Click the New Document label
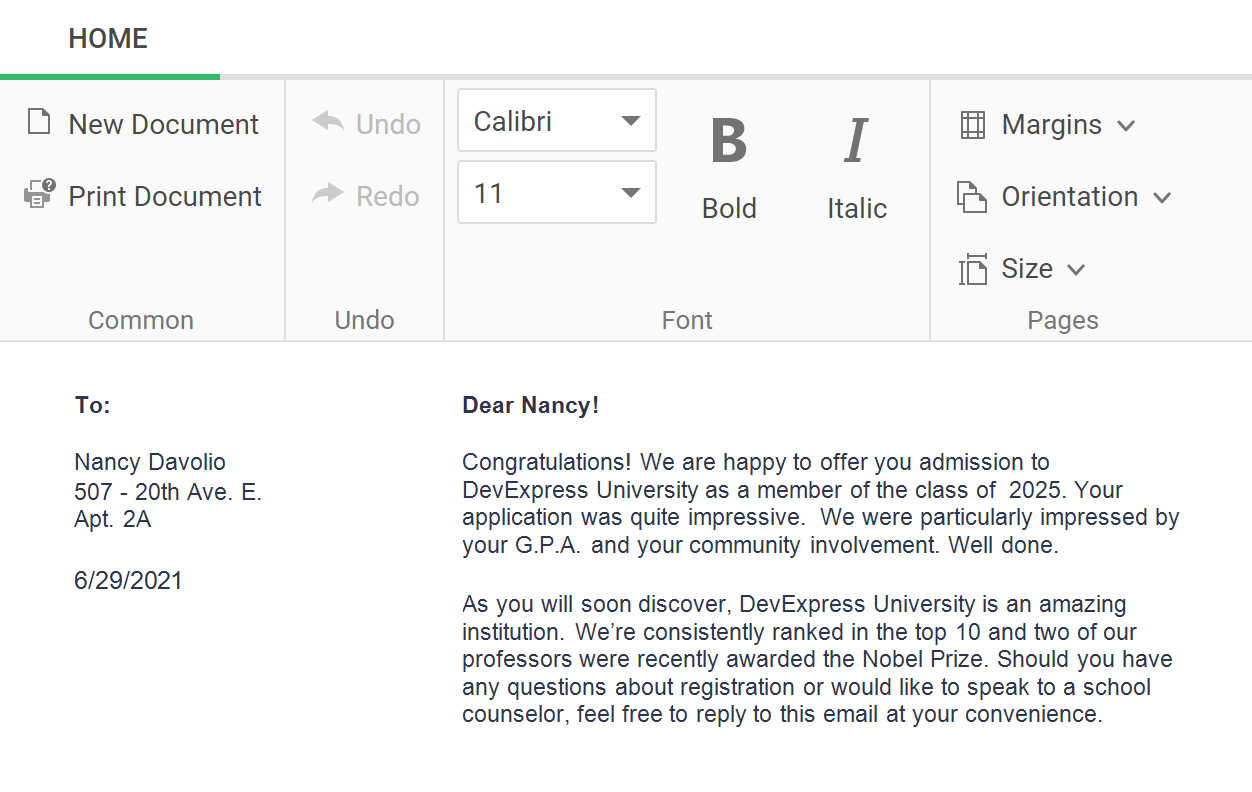Screen dimensions: 1252x792 [164, 125]
